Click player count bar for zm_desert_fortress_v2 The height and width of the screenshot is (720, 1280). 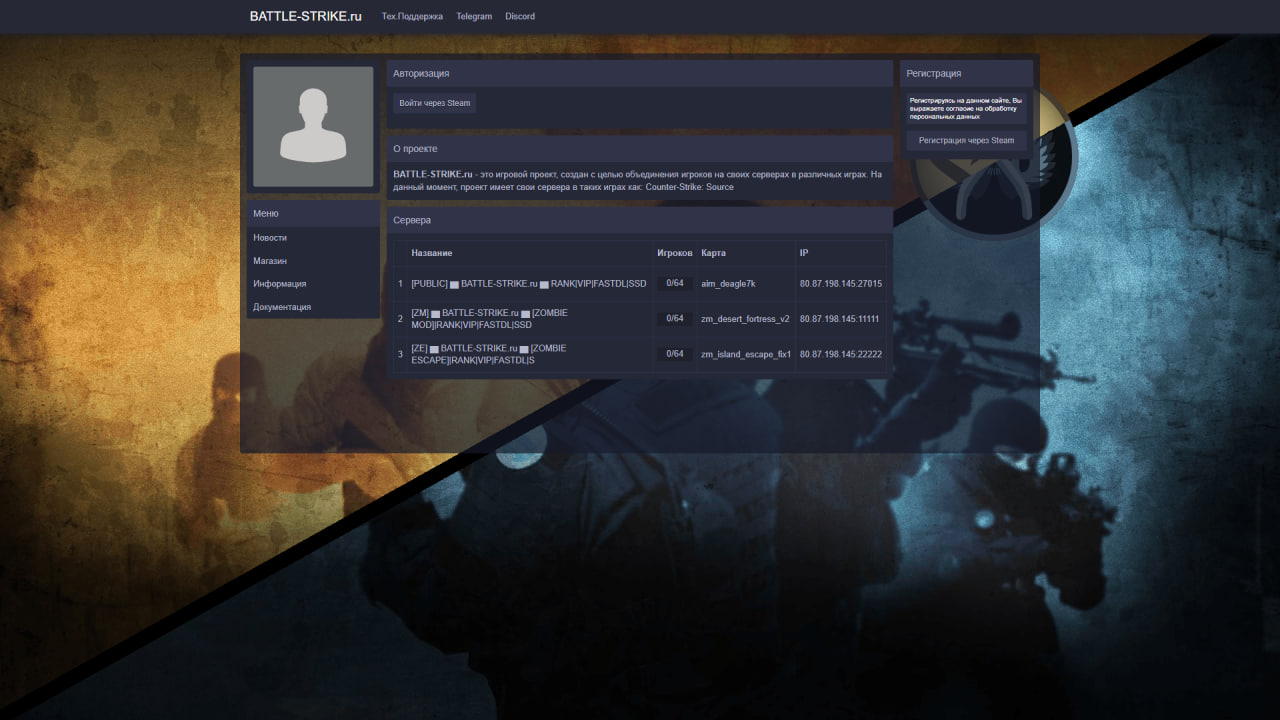[675, 319]
